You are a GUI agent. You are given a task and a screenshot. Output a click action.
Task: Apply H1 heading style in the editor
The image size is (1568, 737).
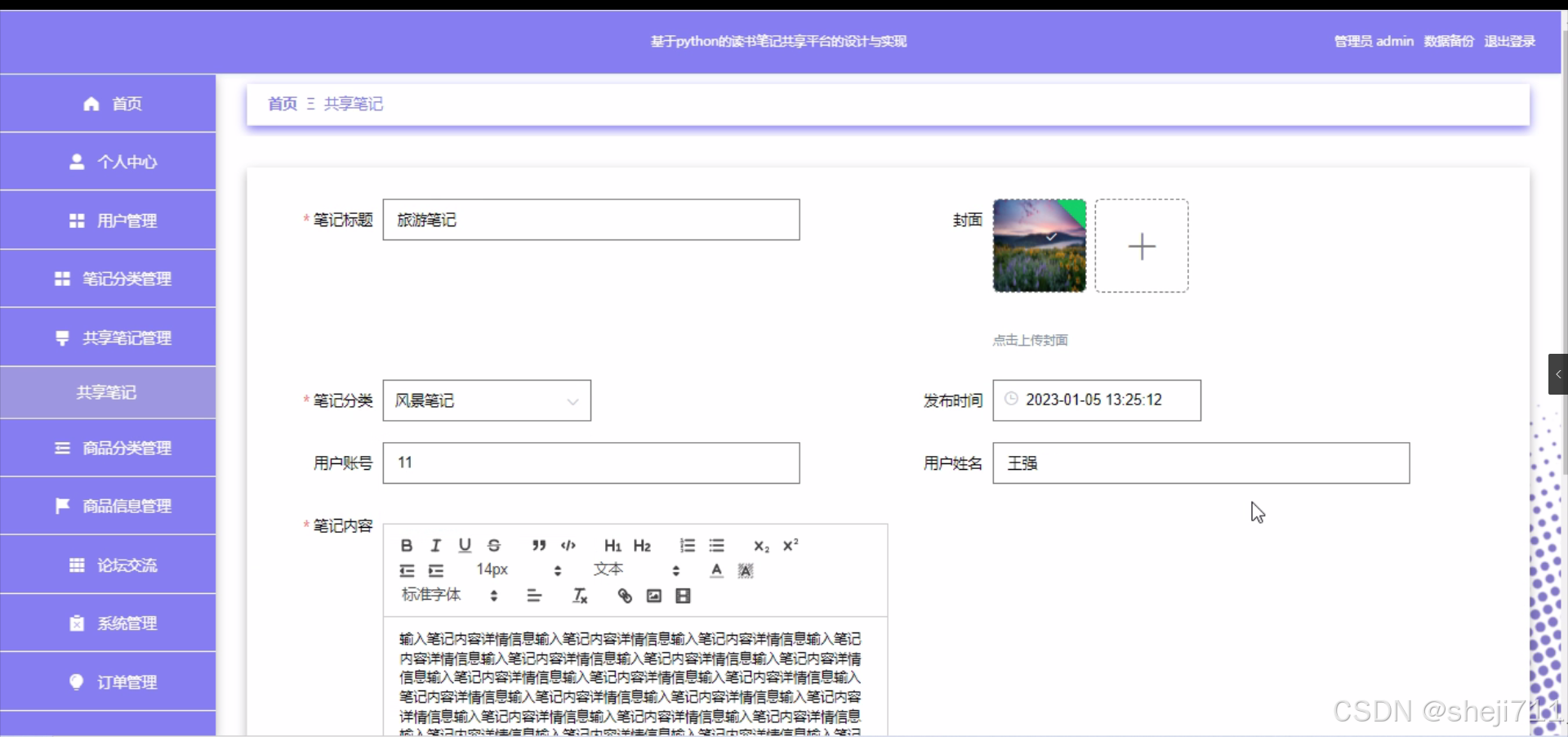(612, 545)
